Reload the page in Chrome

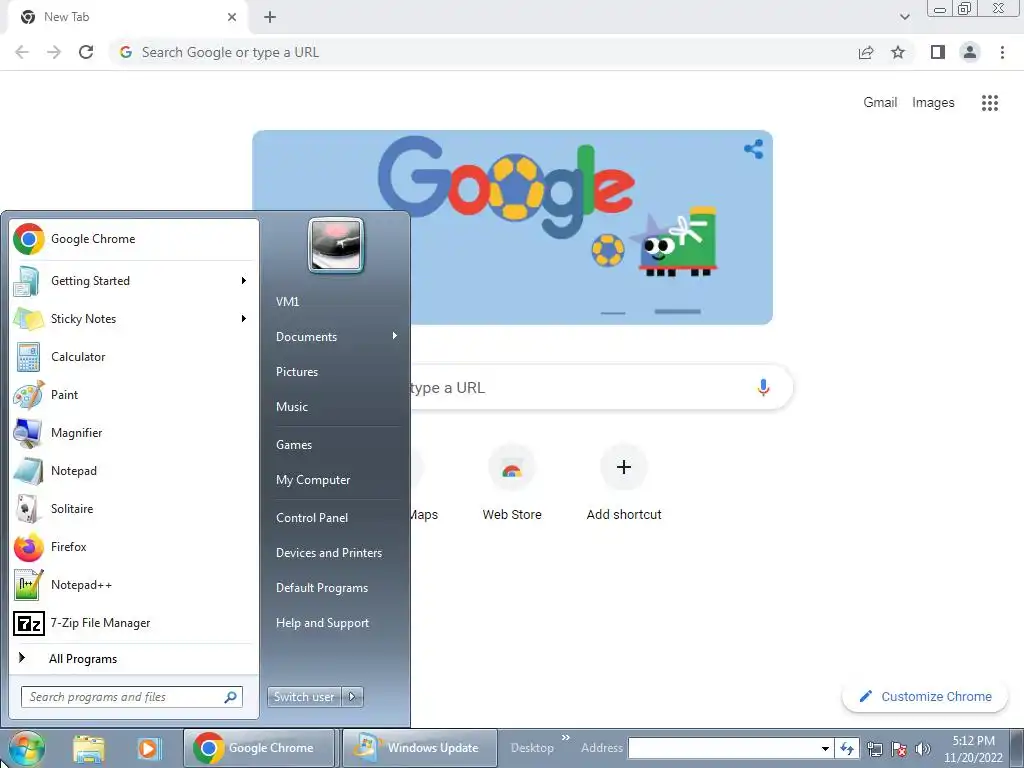coord(86,52)
